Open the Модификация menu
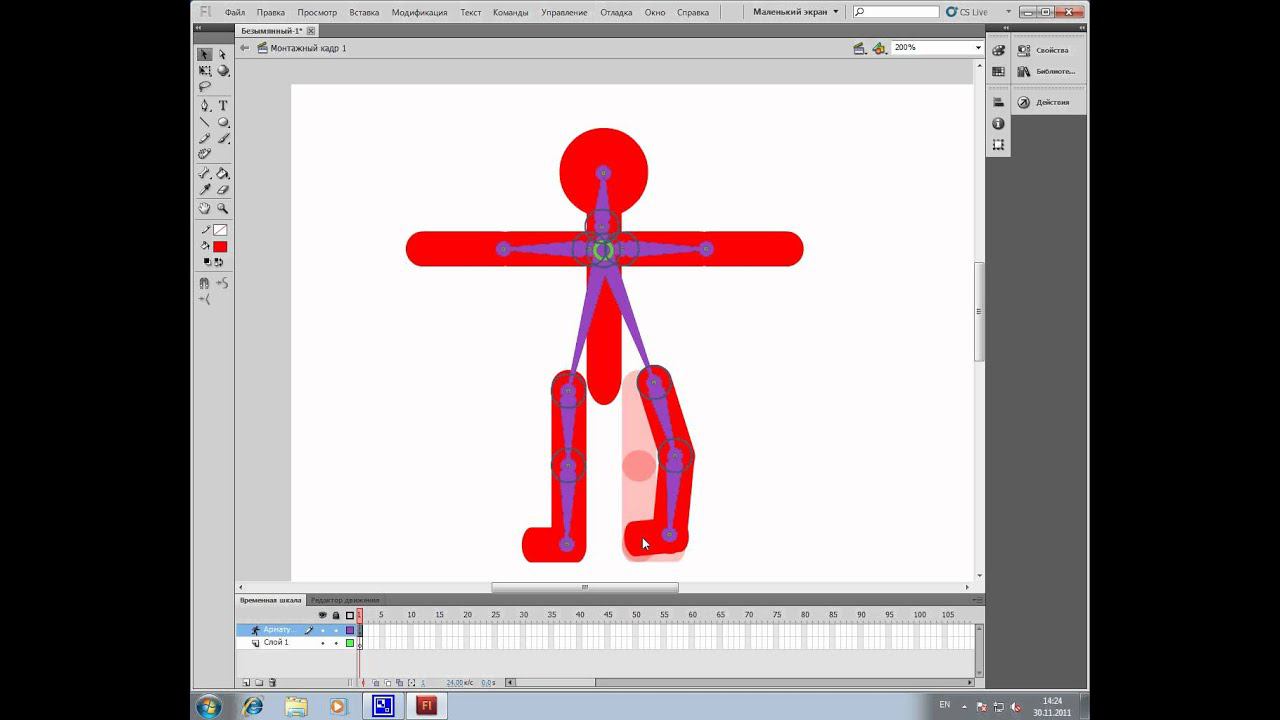The height and width of the screenshot is (720, 1280). (419, 12)
